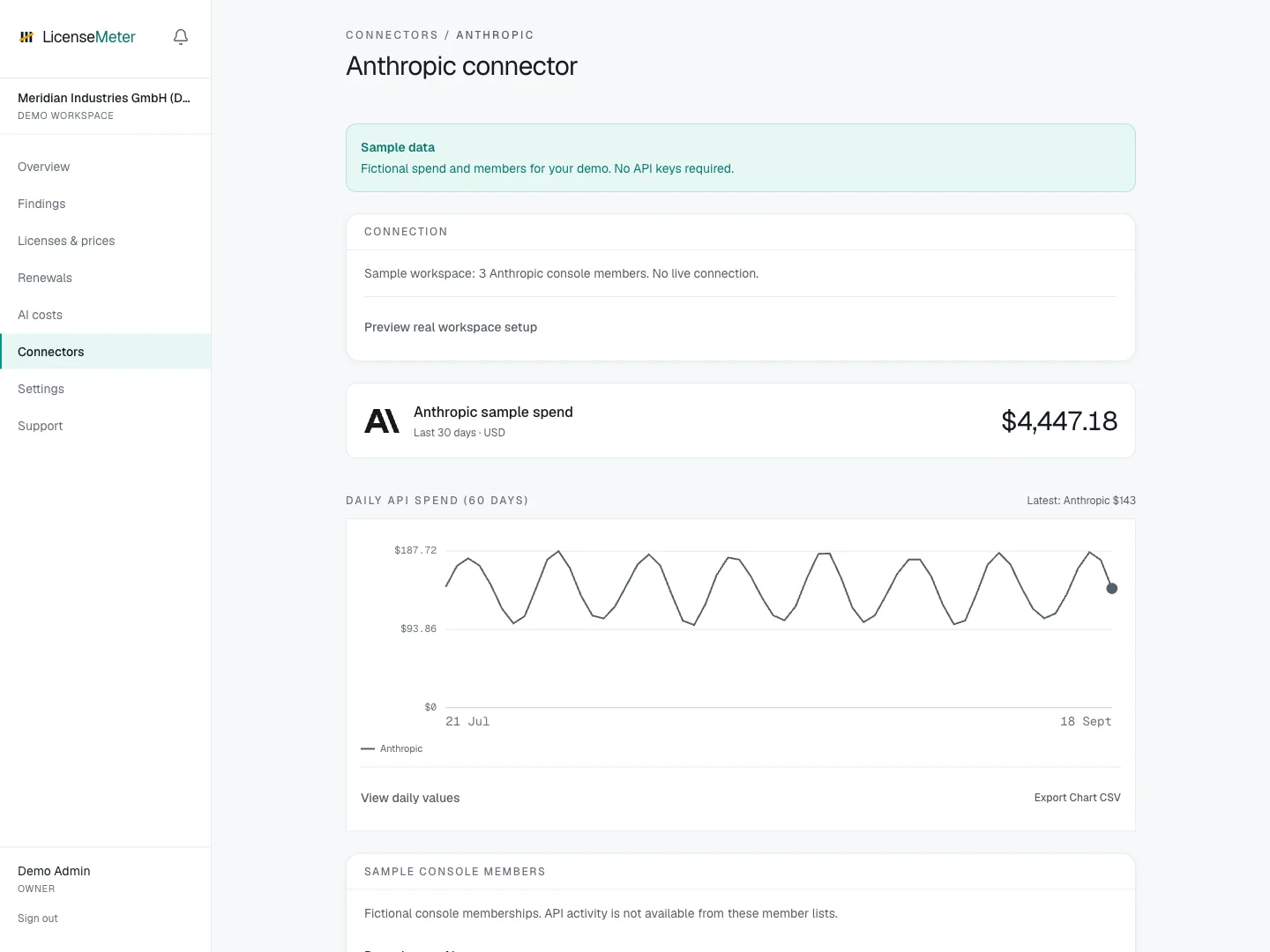Click the 'Sample workspace: 3 Anthropic' text
The width and height of the screenshot is (1270, 952).
(x=561, y=273)
